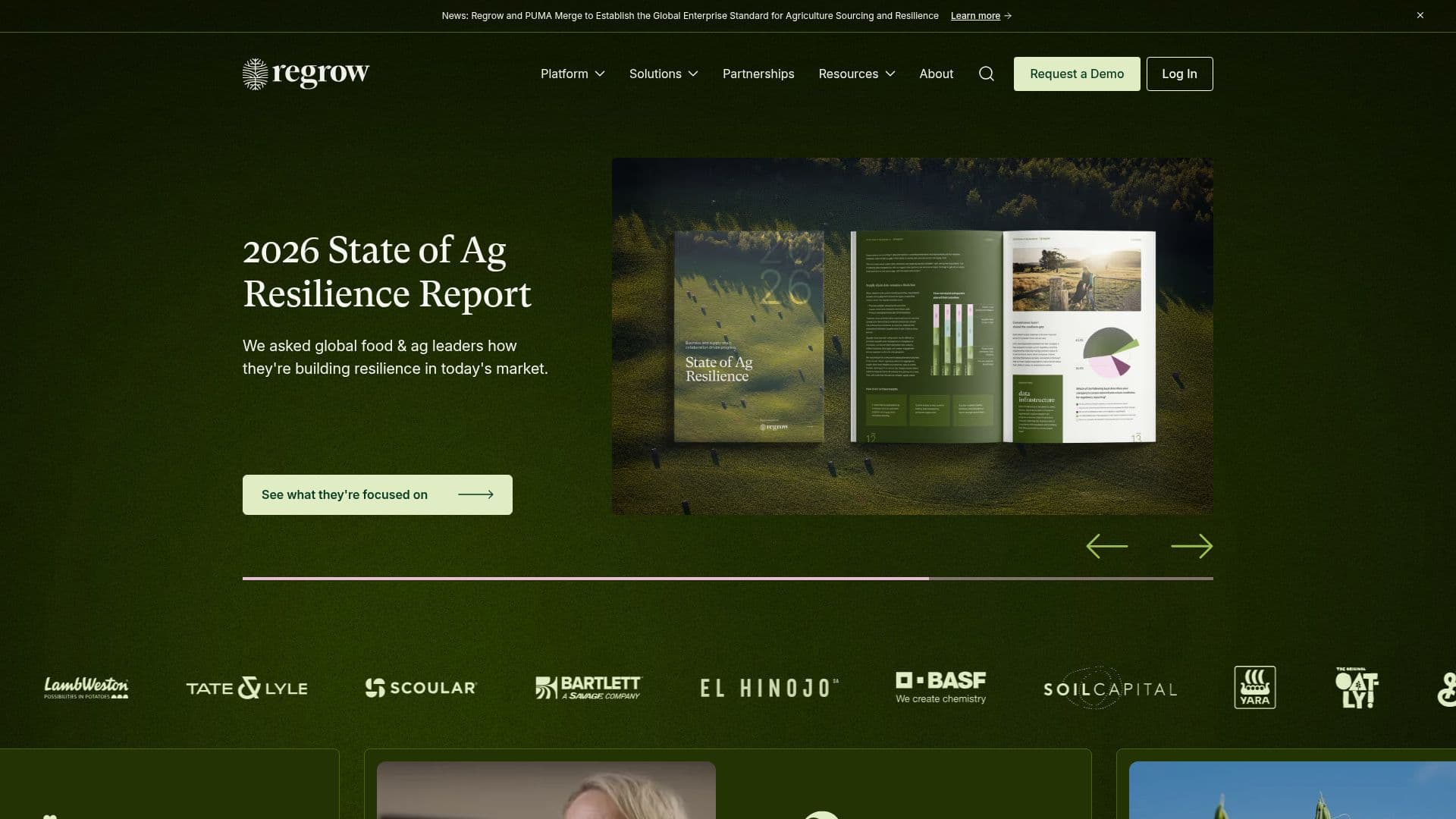Screen dimensions: 1456x819
Task: Click the Lamb Weston logo
Action: point(86,688)
